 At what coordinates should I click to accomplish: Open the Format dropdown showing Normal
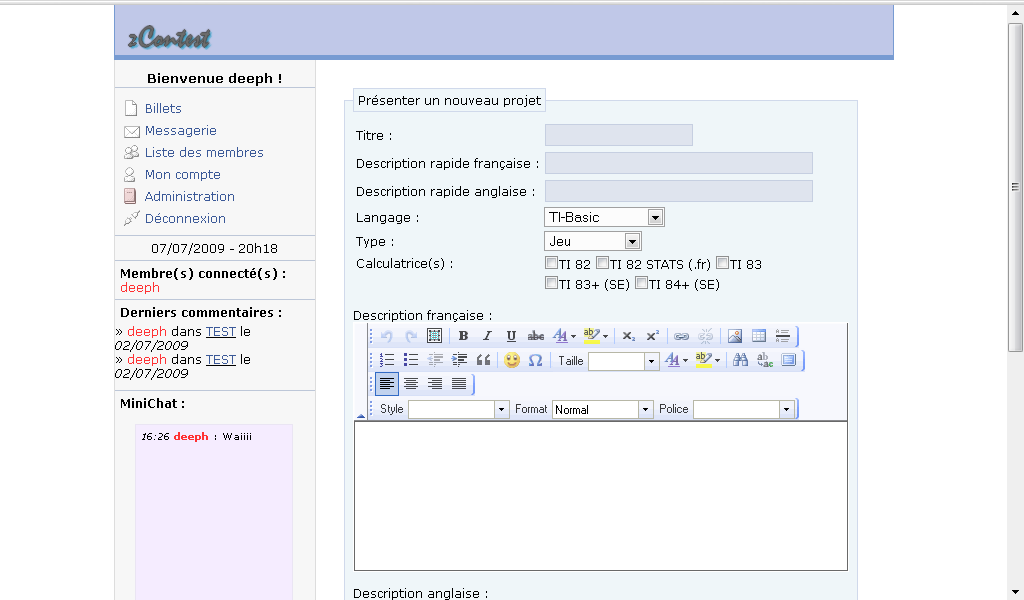602,409
